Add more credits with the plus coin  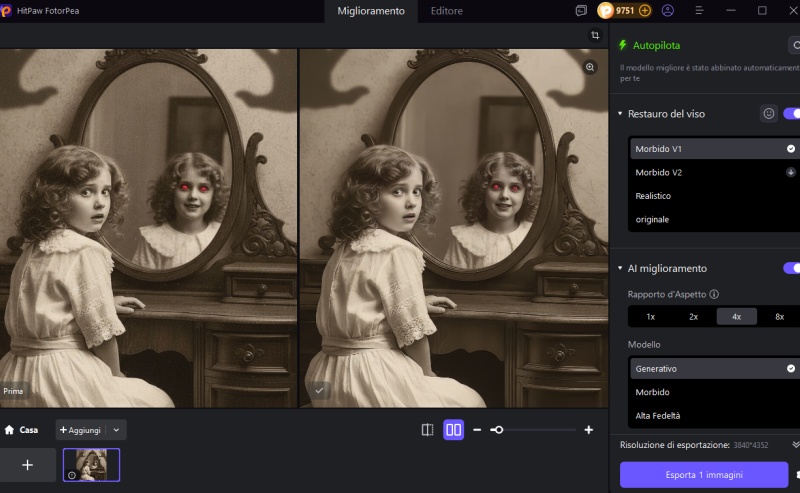[x=645, y=11]
